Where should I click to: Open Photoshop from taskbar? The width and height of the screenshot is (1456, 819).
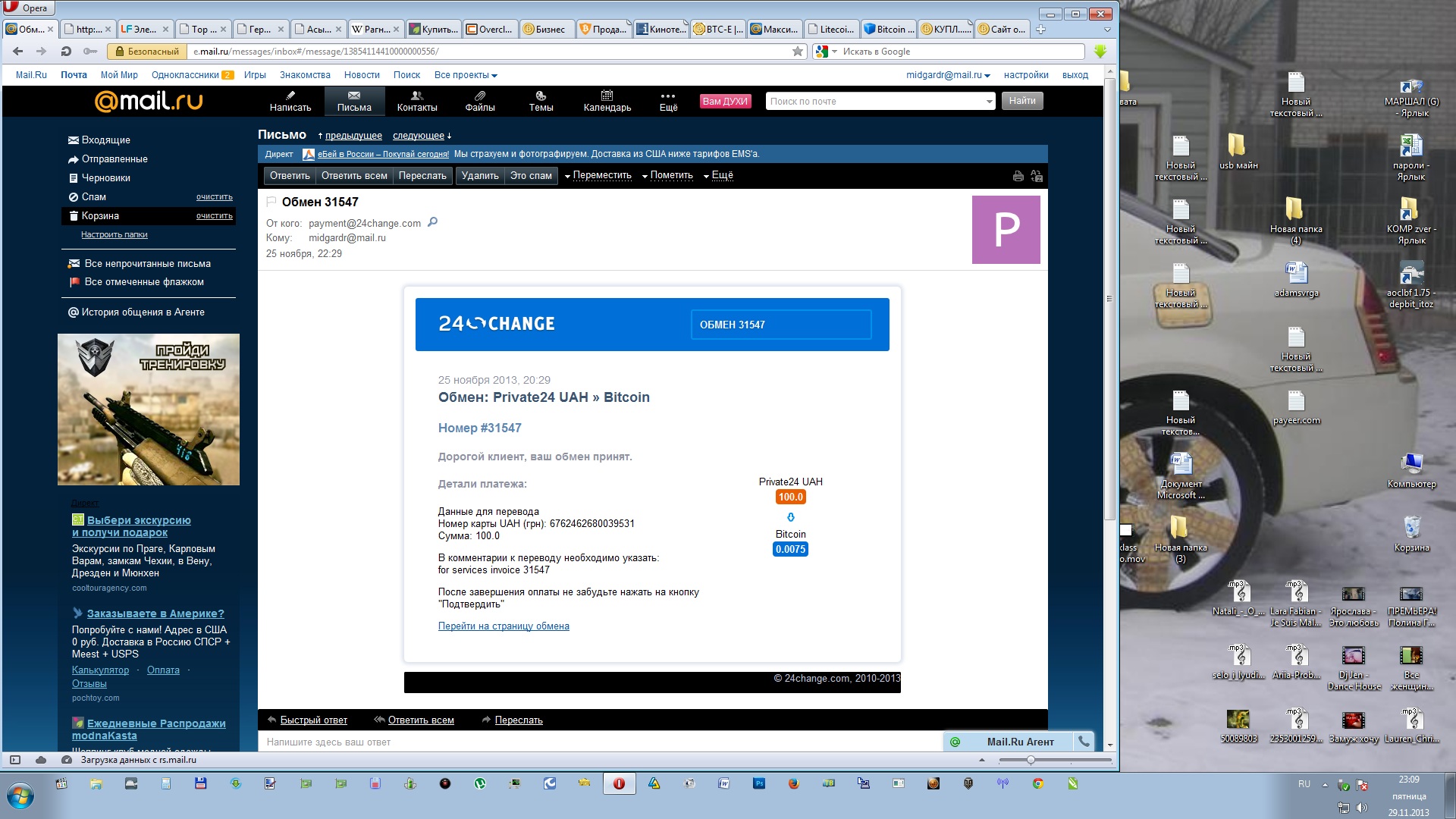coord(758,783)
